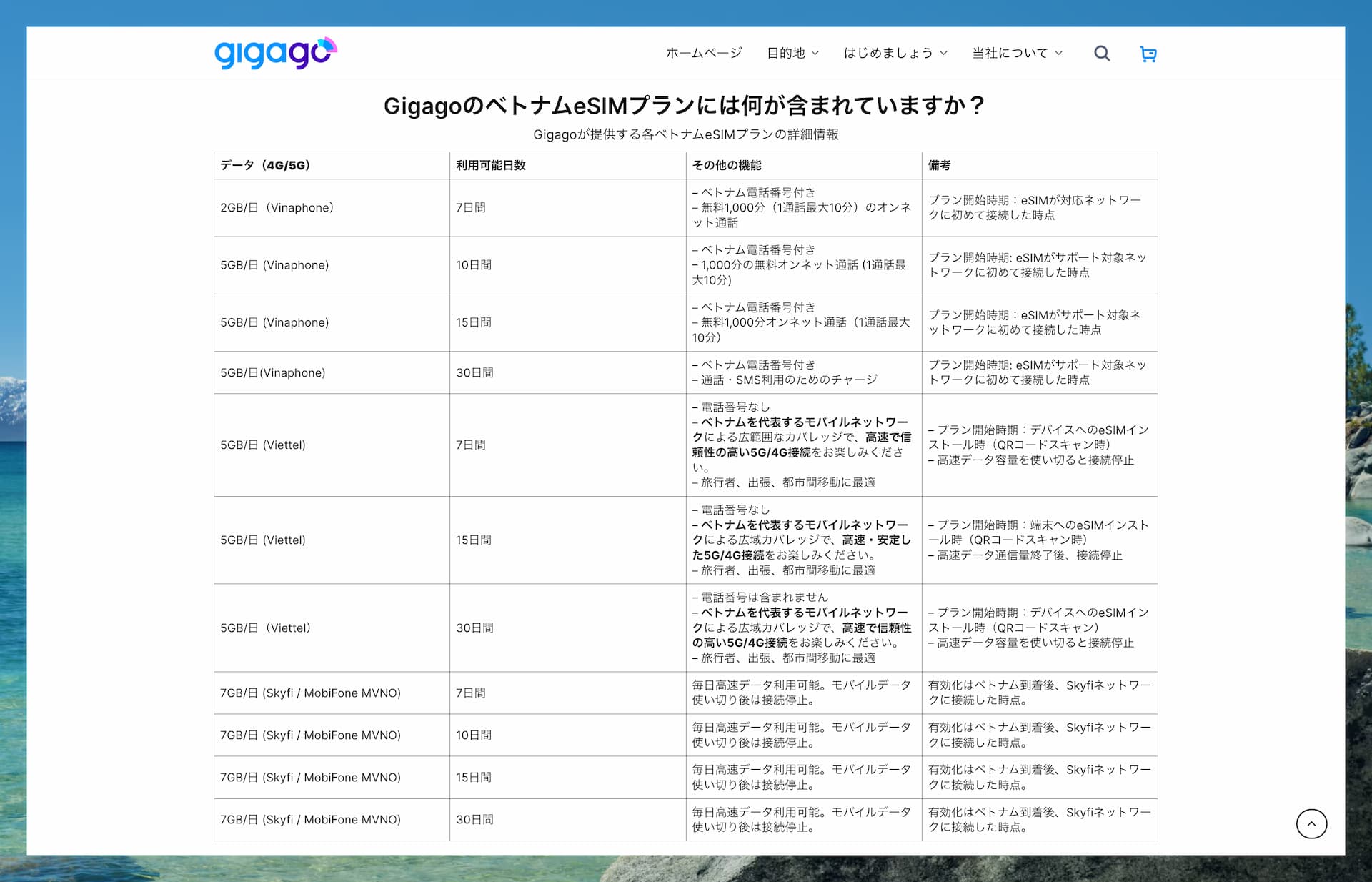Click the page heading about ベトナムeSIMプラン
The image size is (1372, 882).
[685, 106]
